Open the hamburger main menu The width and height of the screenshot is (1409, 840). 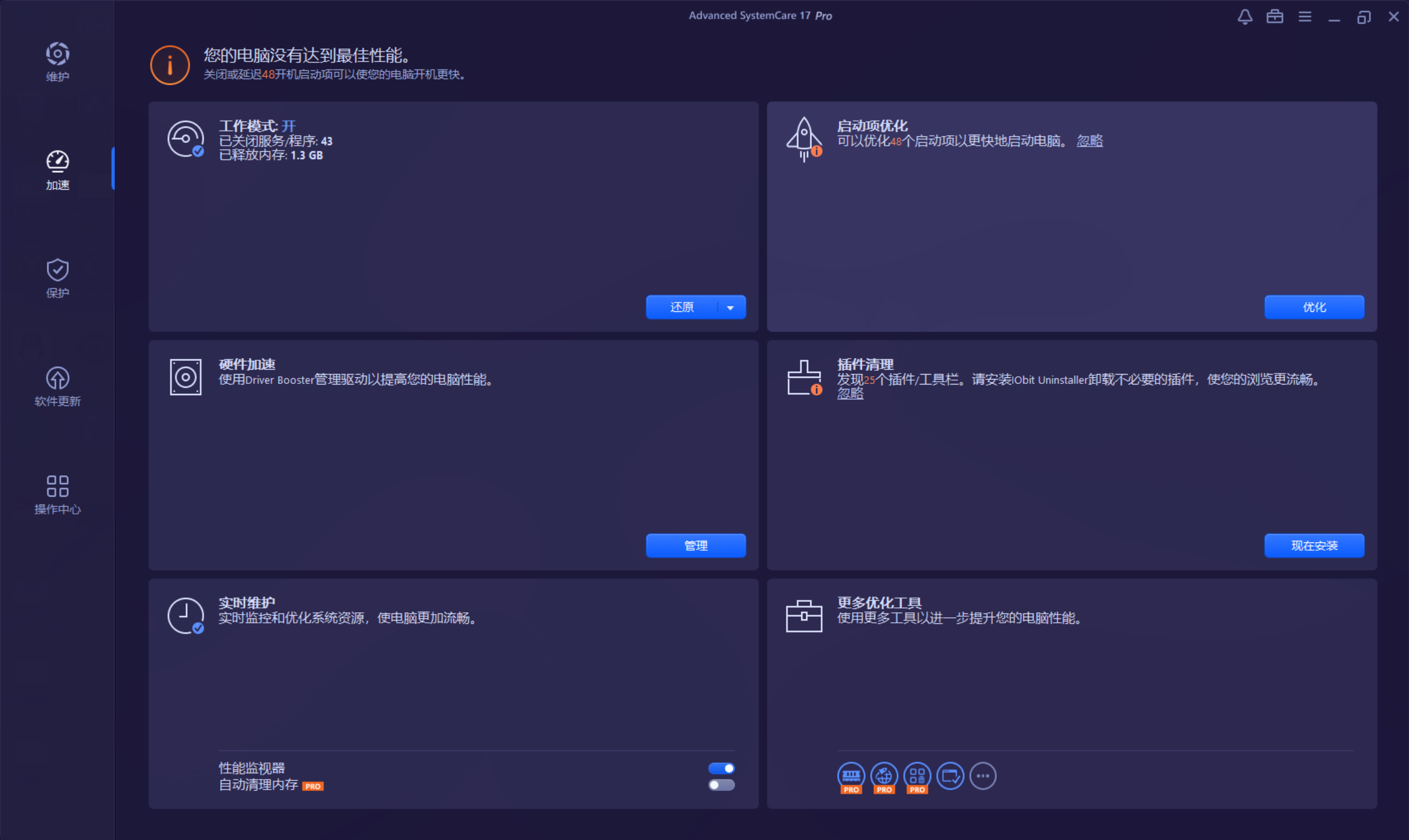click(1305, 17)
